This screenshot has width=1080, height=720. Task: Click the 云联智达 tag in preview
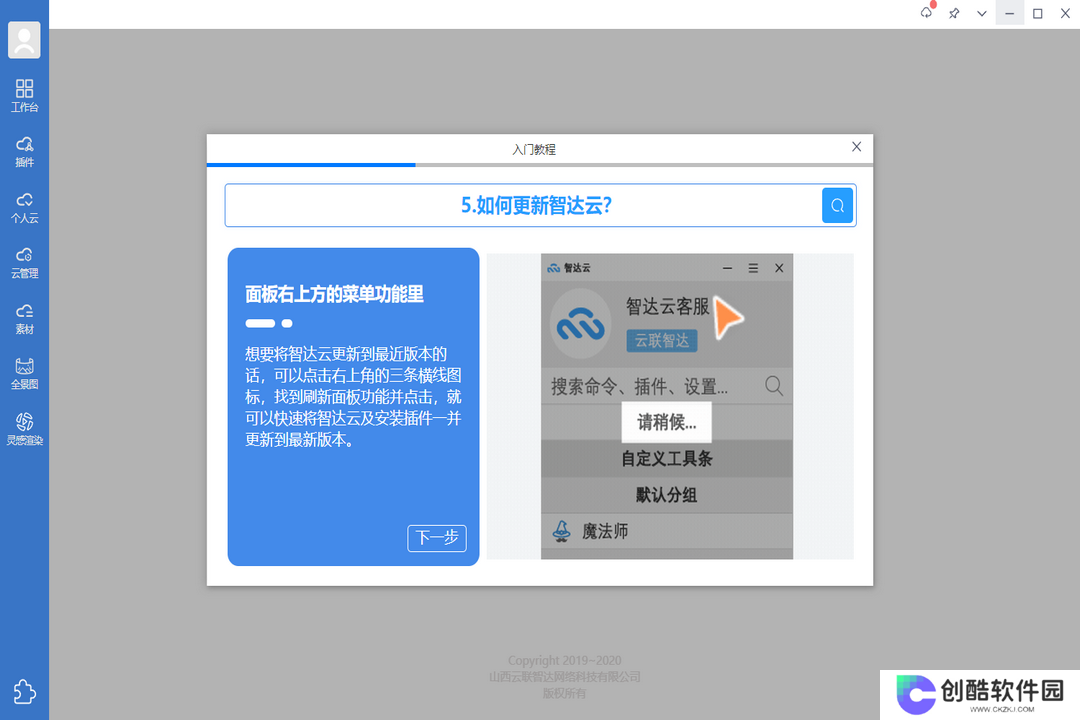click(x=662, y=340)
